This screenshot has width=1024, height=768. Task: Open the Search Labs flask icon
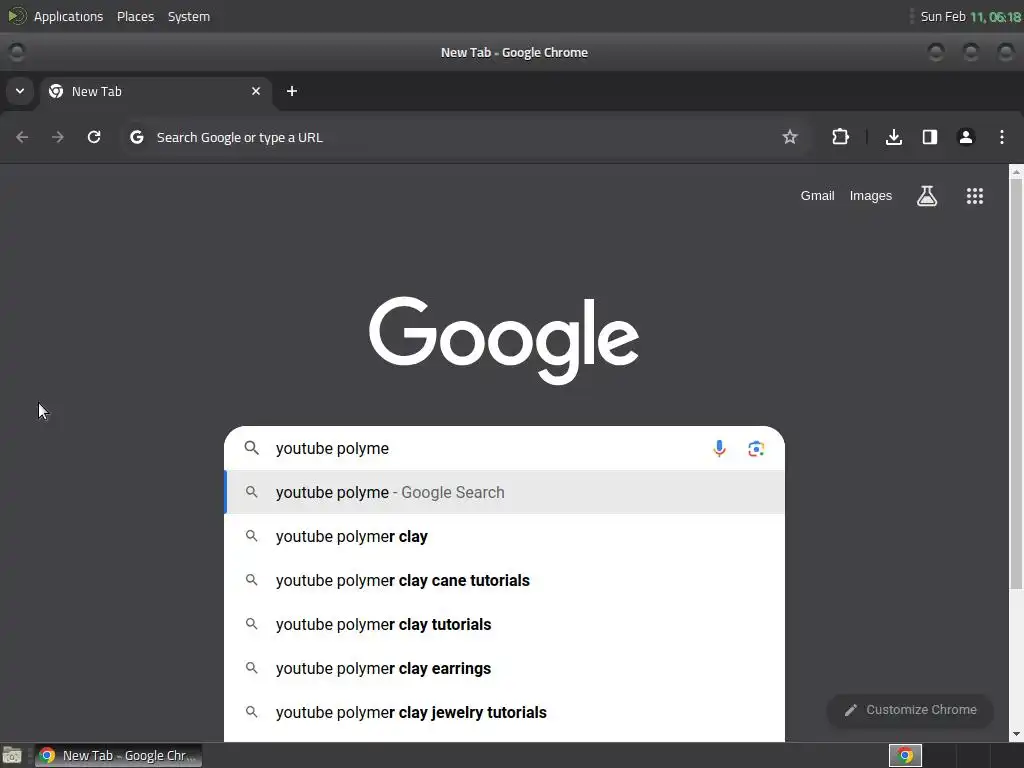[927, 196]
